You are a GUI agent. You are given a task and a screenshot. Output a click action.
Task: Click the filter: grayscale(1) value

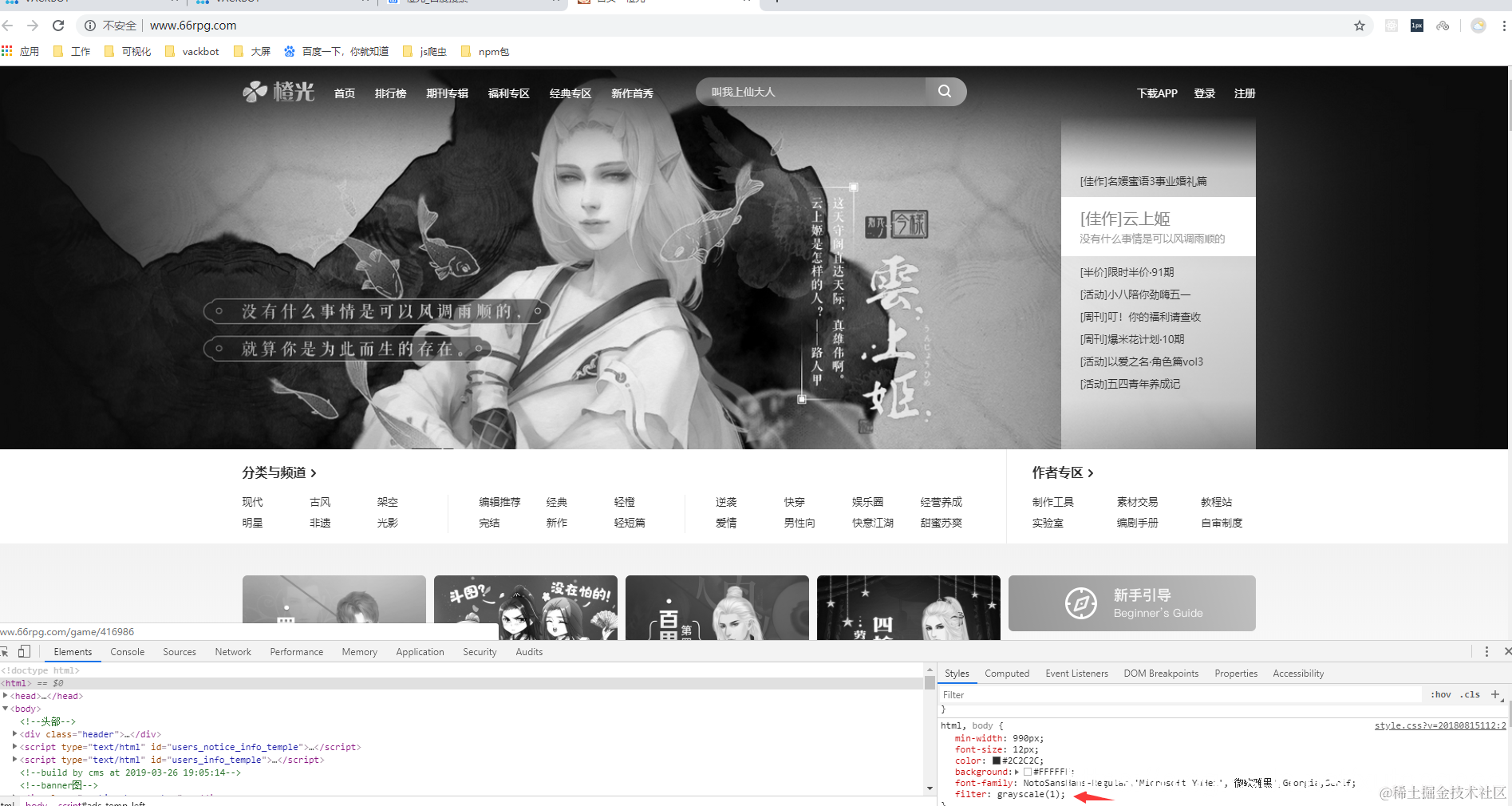[x=1030, y=794]
